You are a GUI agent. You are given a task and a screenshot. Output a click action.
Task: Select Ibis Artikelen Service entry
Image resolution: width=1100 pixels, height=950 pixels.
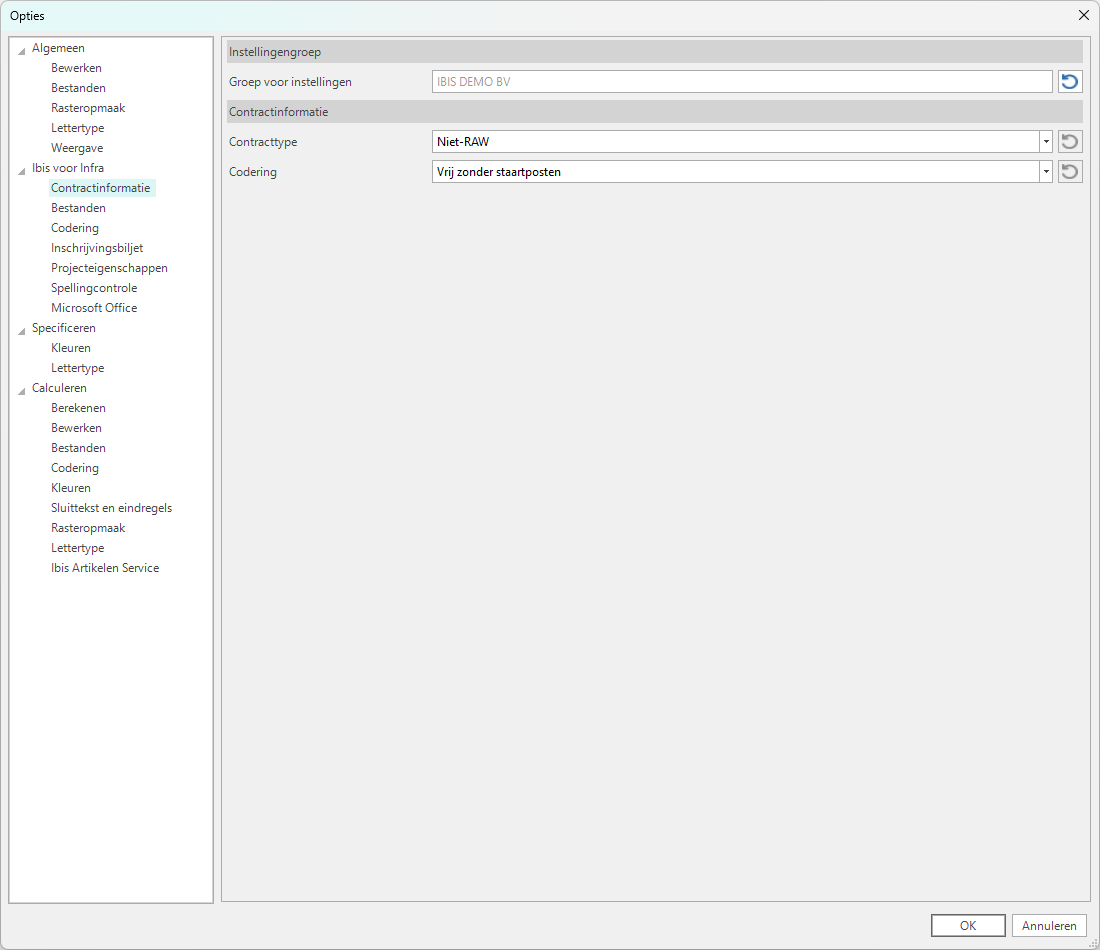tap(105, 568)
